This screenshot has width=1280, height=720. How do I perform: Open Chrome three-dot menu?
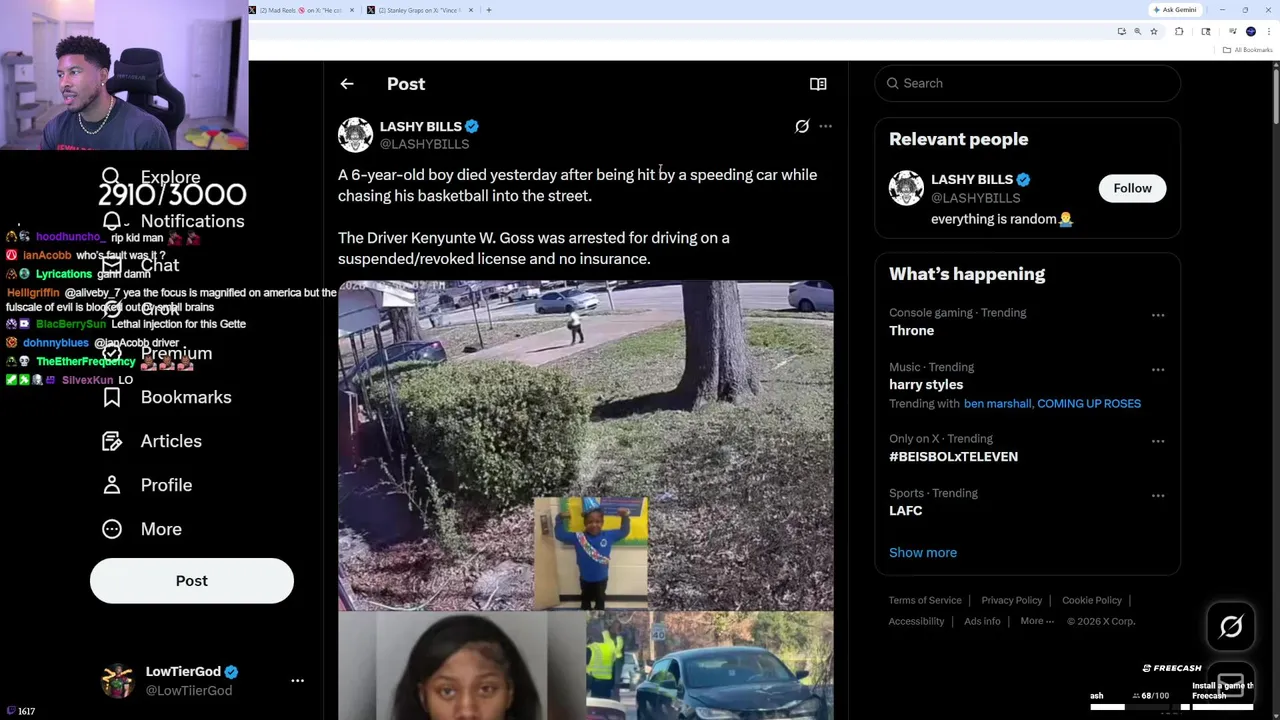(x=1267, y=32)
